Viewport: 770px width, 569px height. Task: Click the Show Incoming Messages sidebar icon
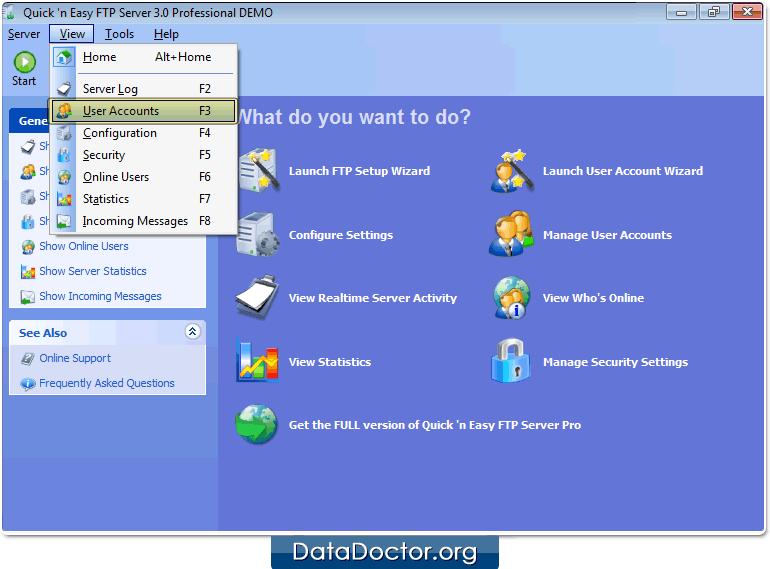tap(28, 297)
